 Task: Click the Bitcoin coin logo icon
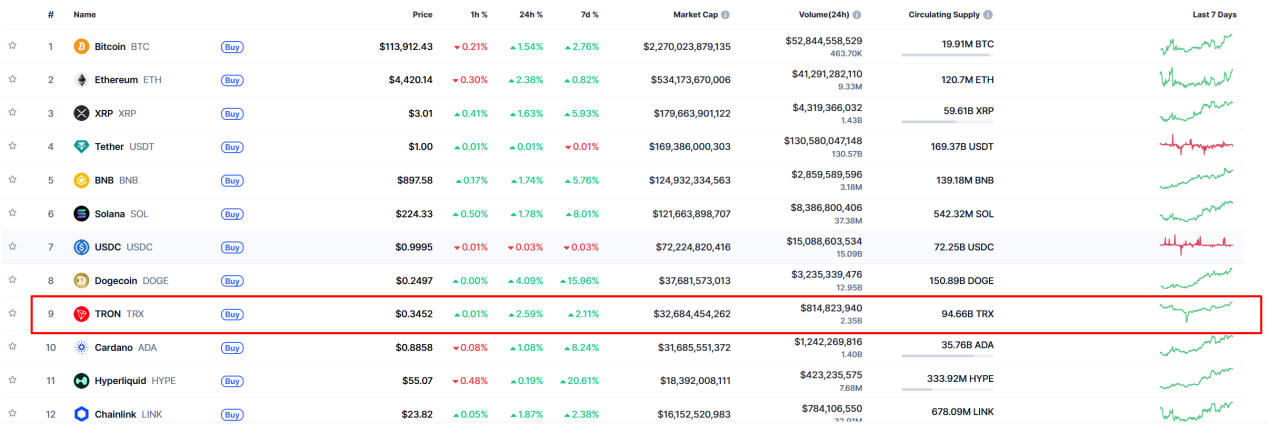point(82,46)
